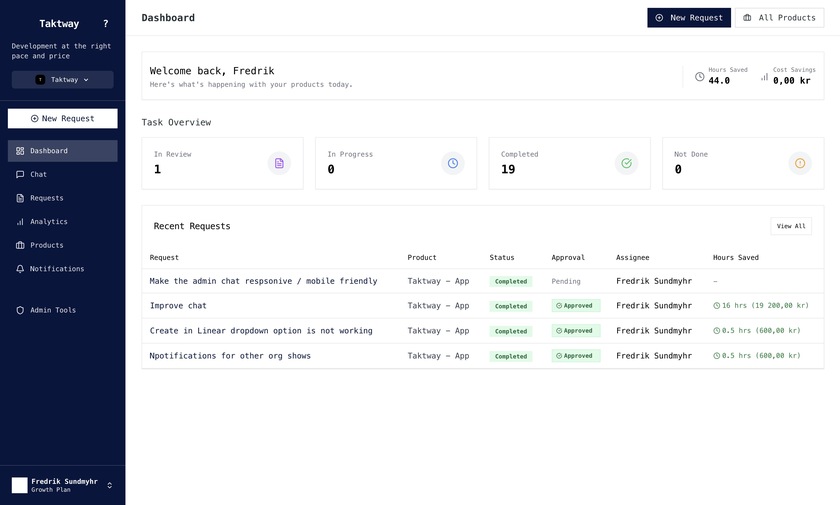This screenshot has width=840, height=505.
Task: Click the help question mark icon
Action: coord(106,23)
